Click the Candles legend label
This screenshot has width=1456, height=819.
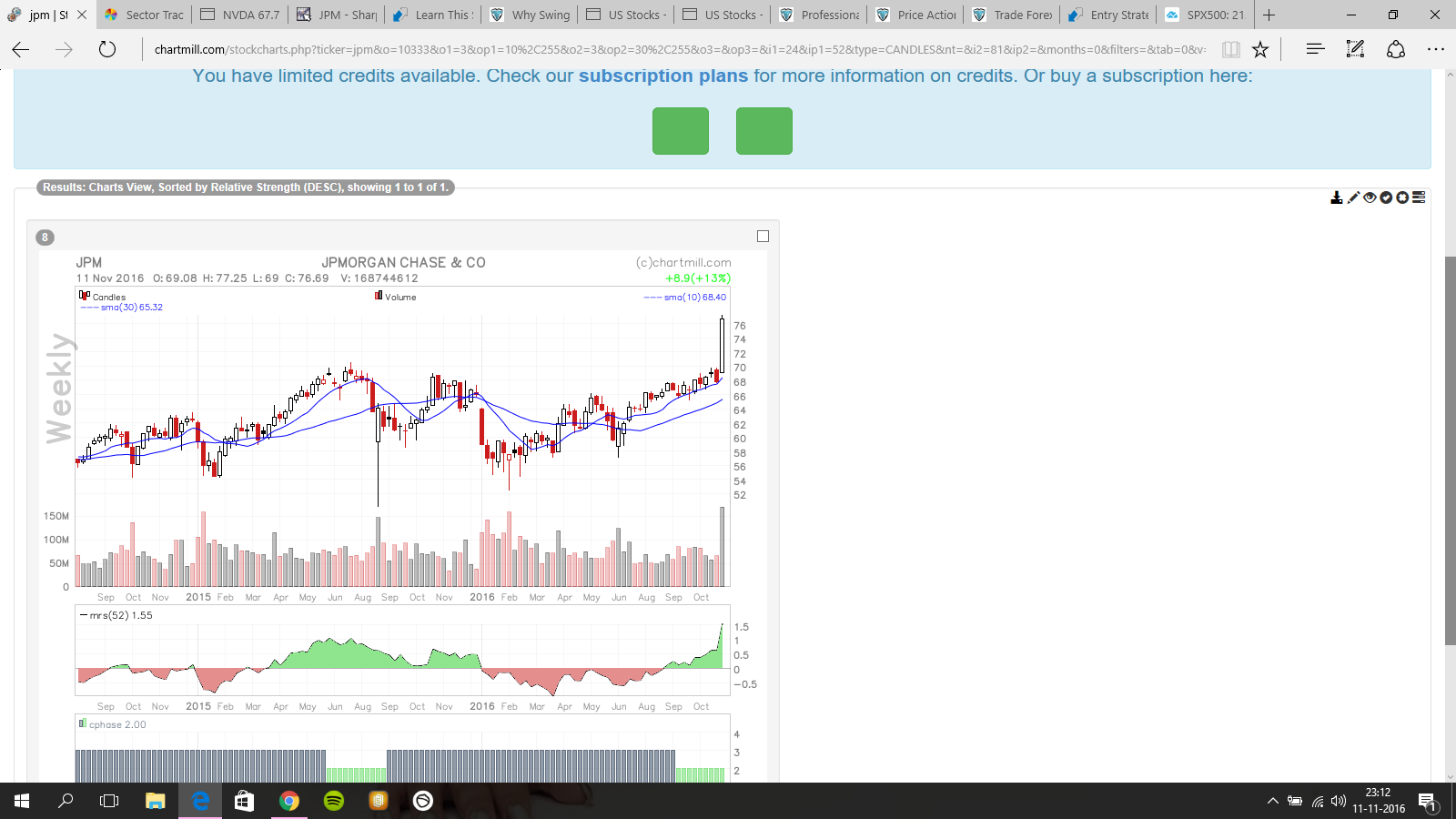[x=108, y=297]
